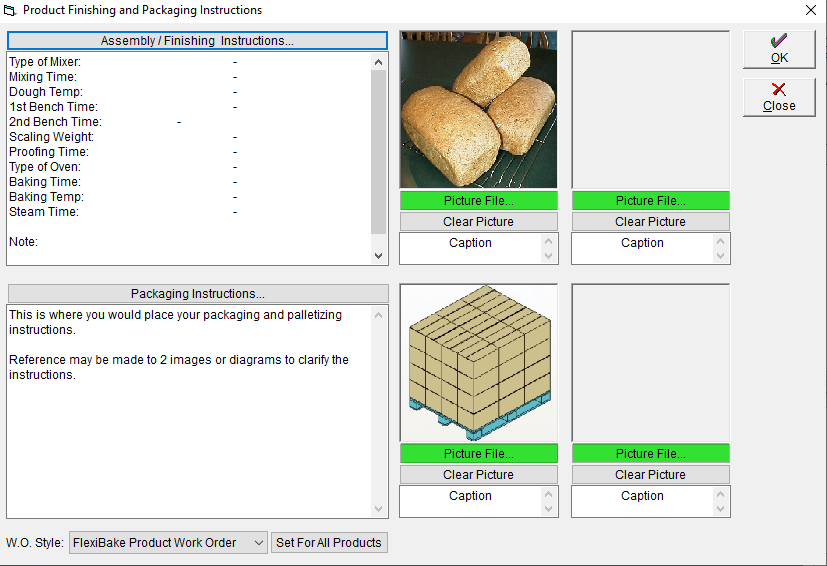This screenshot has width=827, height=566.
Task: Choose Picture File under pallet diagram
Action: point(478,454)
